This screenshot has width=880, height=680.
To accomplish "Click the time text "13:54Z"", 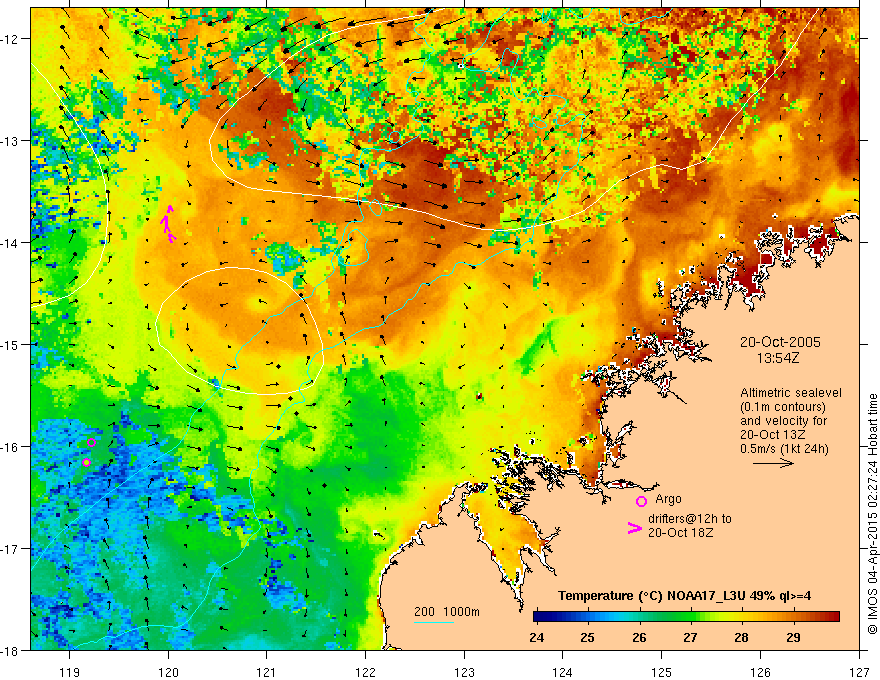I will [777, 358].
